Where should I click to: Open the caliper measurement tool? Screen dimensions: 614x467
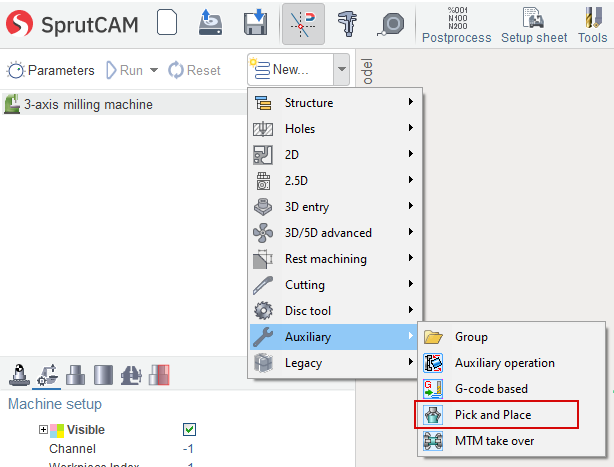tap(347, 23)
